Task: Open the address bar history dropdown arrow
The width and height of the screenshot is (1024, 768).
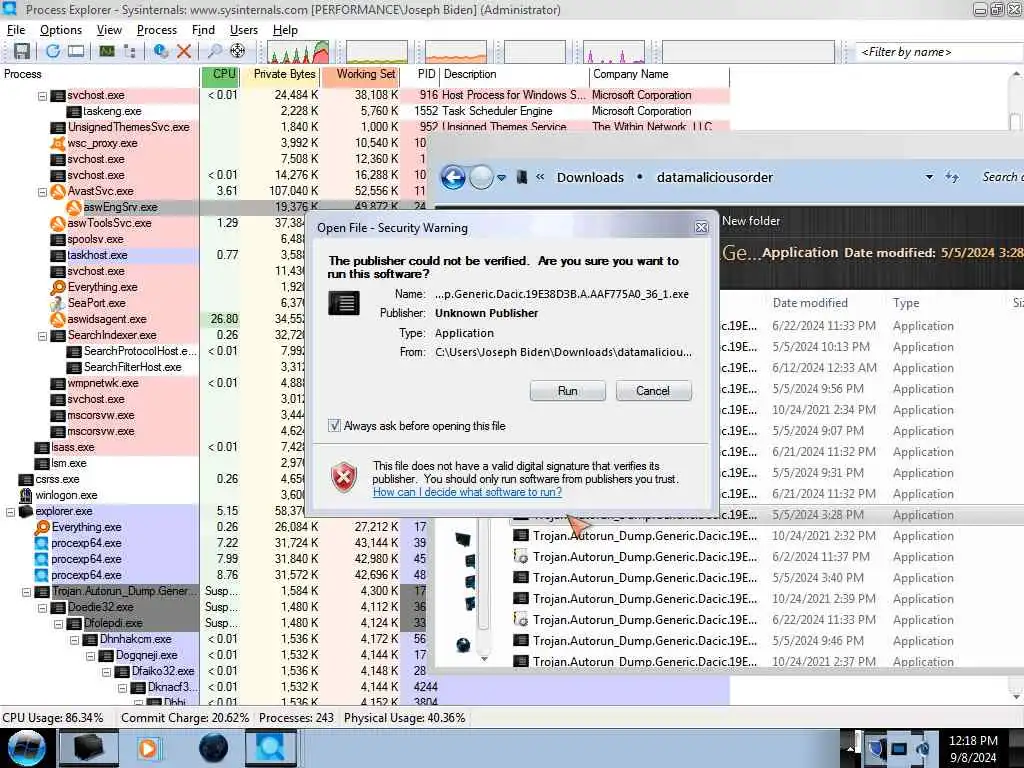Action: (x=929, y=178)
